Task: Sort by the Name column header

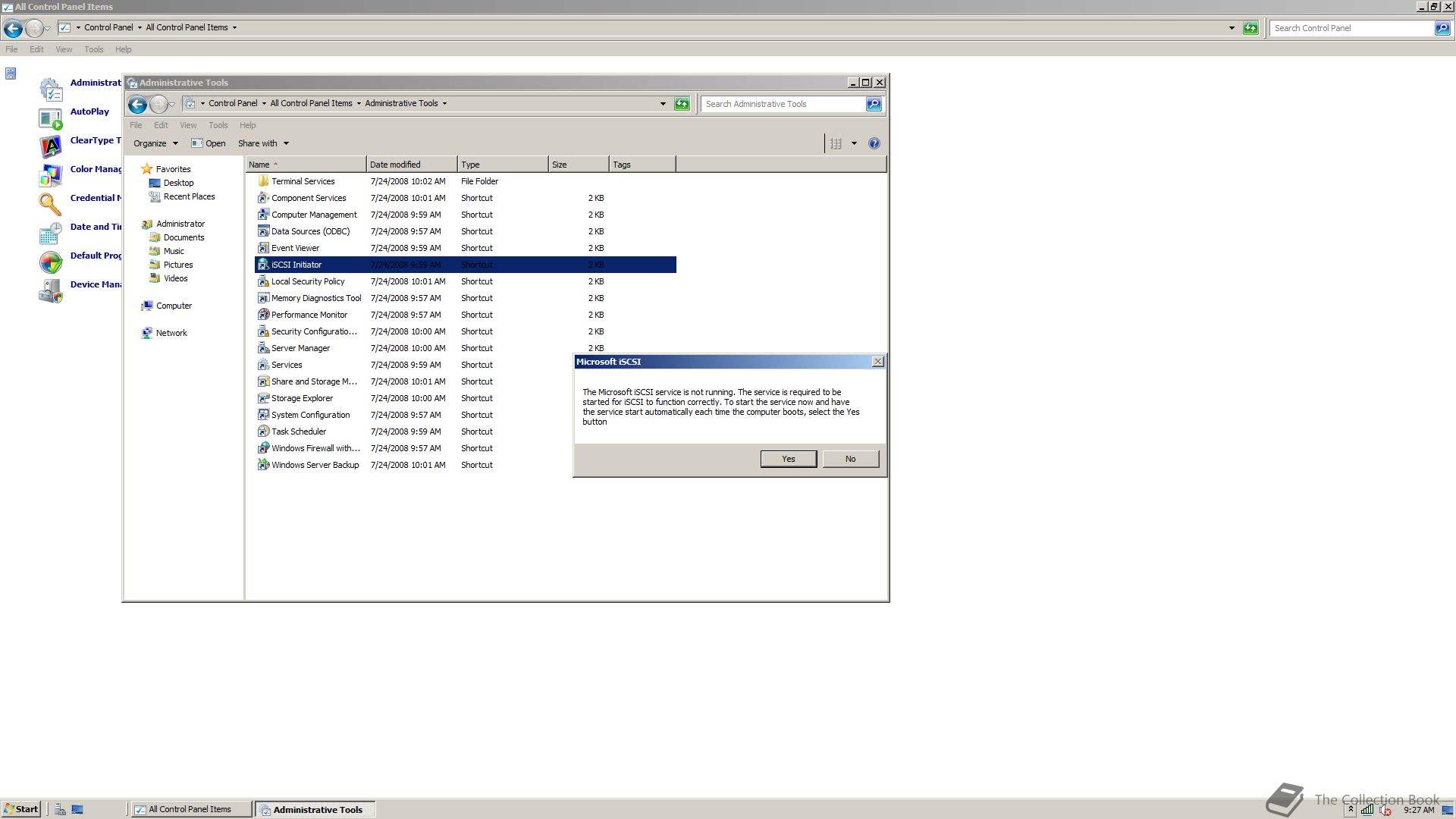Action: (x=306, y=165)
